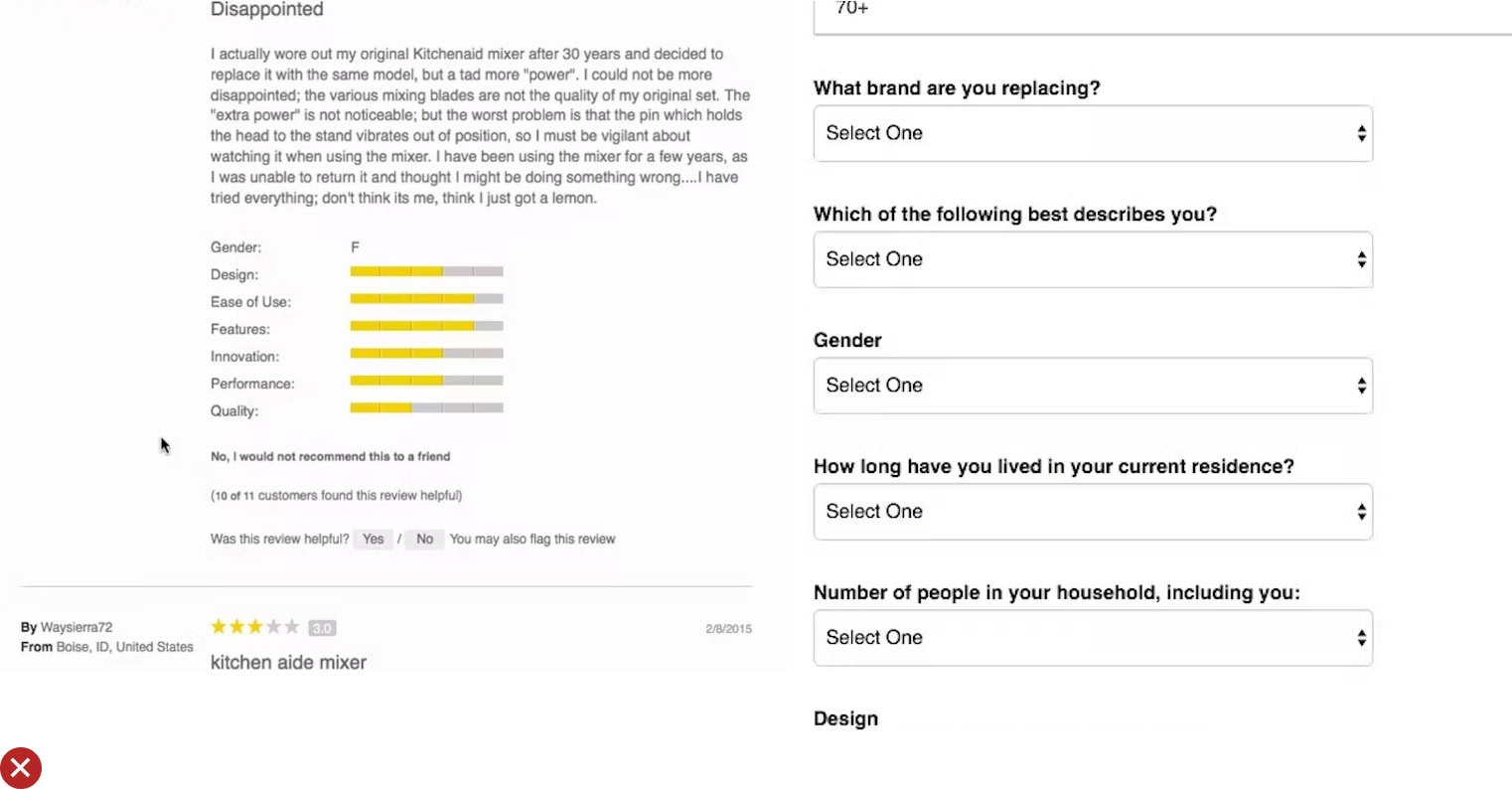Close the overlay with red X icon
The height and width of the screenshot is (789, 1512).
(x=21, y=768)
